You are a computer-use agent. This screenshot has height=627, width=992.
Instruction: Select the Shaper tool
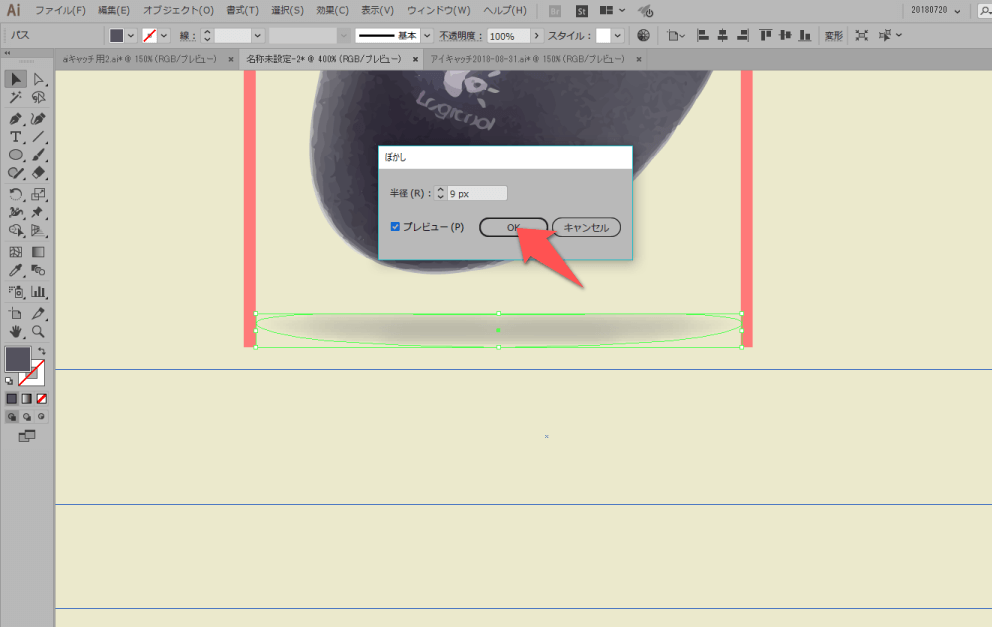[16, 173]
